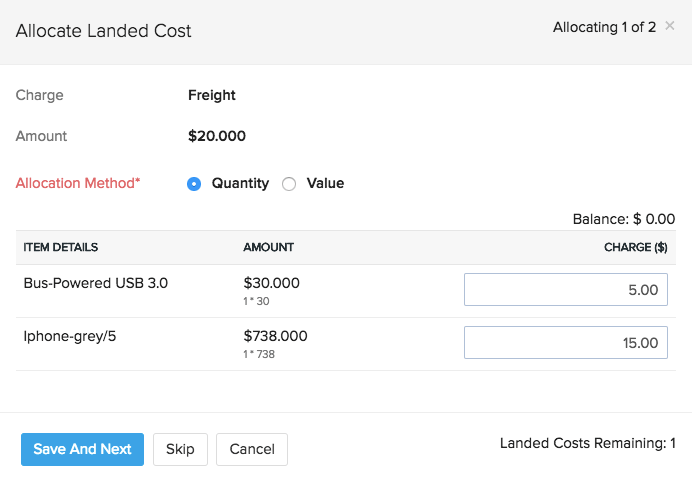Cancel the allocation dialog
The height and width of the screenshot is (482, 692).
(252, 449)
